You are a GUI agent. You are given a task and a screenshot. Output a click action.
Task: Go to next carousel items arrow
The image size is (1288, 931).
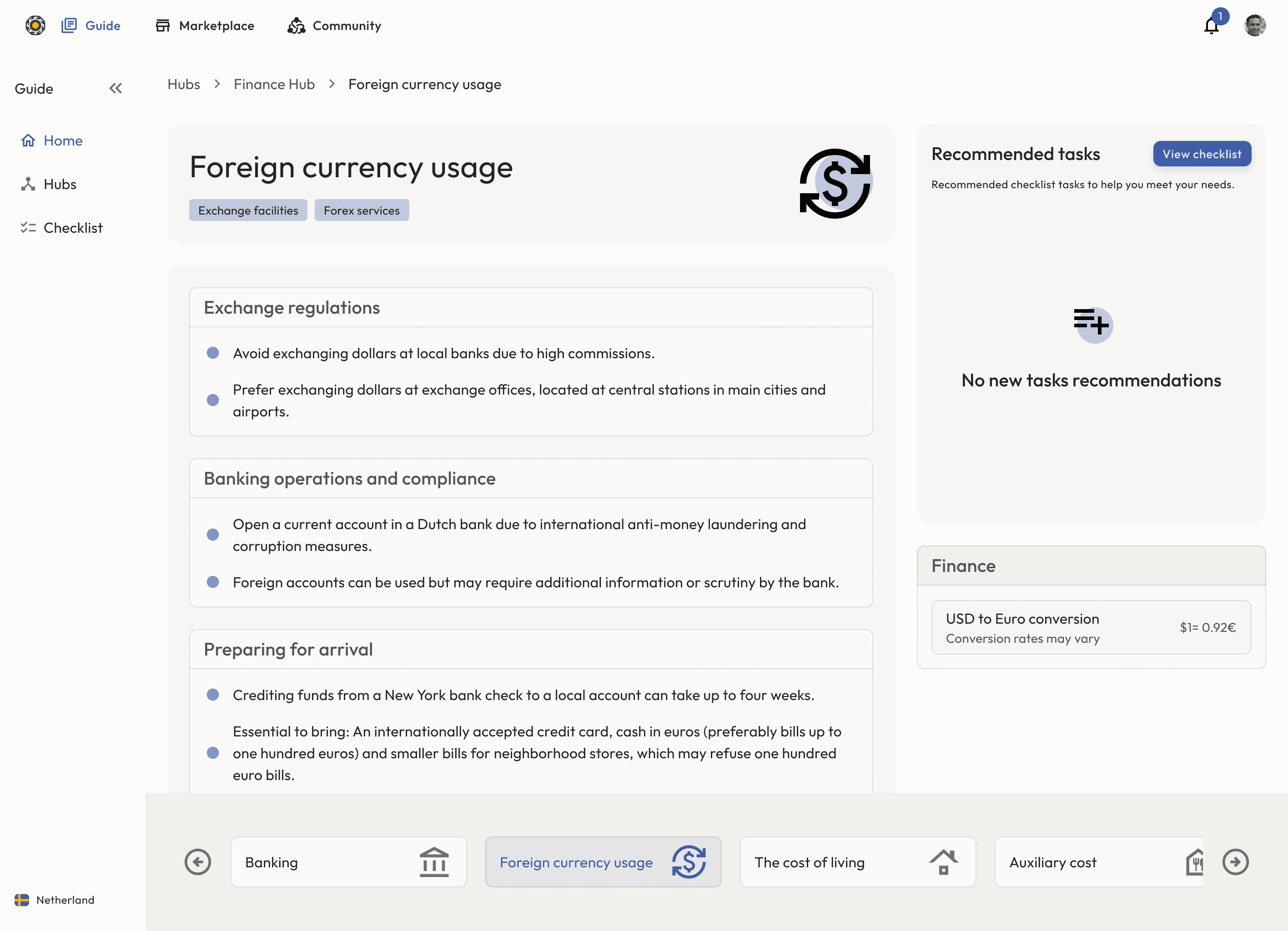pyautogui.click(x=1235, y=862)
